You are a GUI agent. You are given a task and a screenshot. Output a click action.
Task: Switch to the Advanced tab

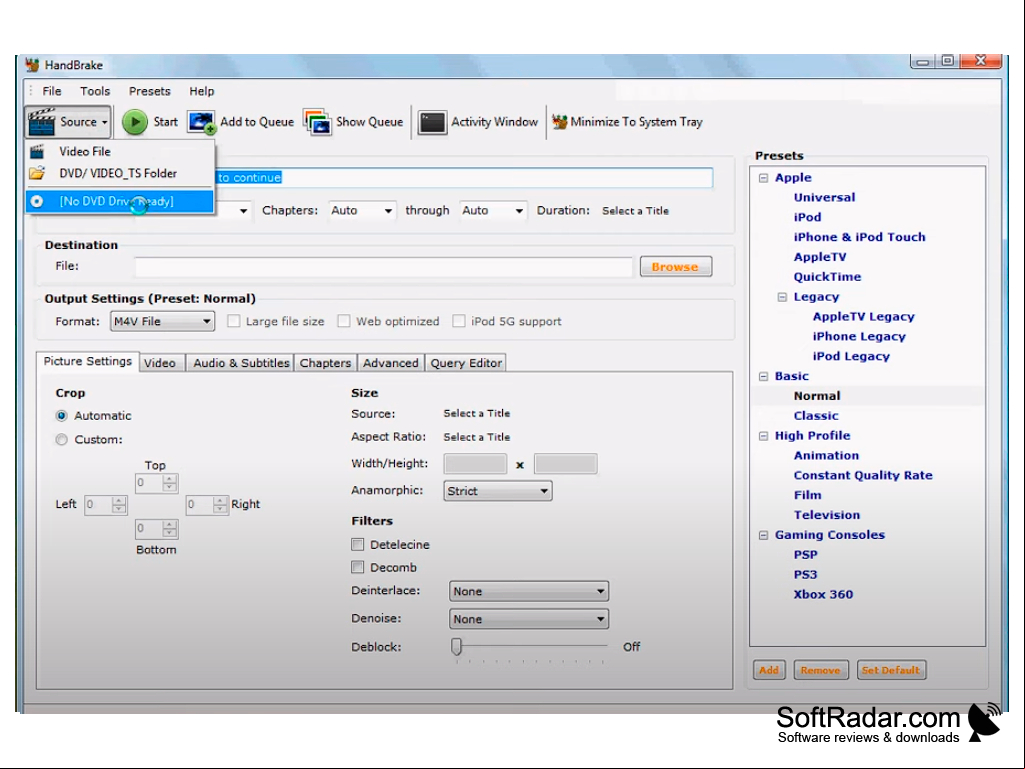click(391, 363)
